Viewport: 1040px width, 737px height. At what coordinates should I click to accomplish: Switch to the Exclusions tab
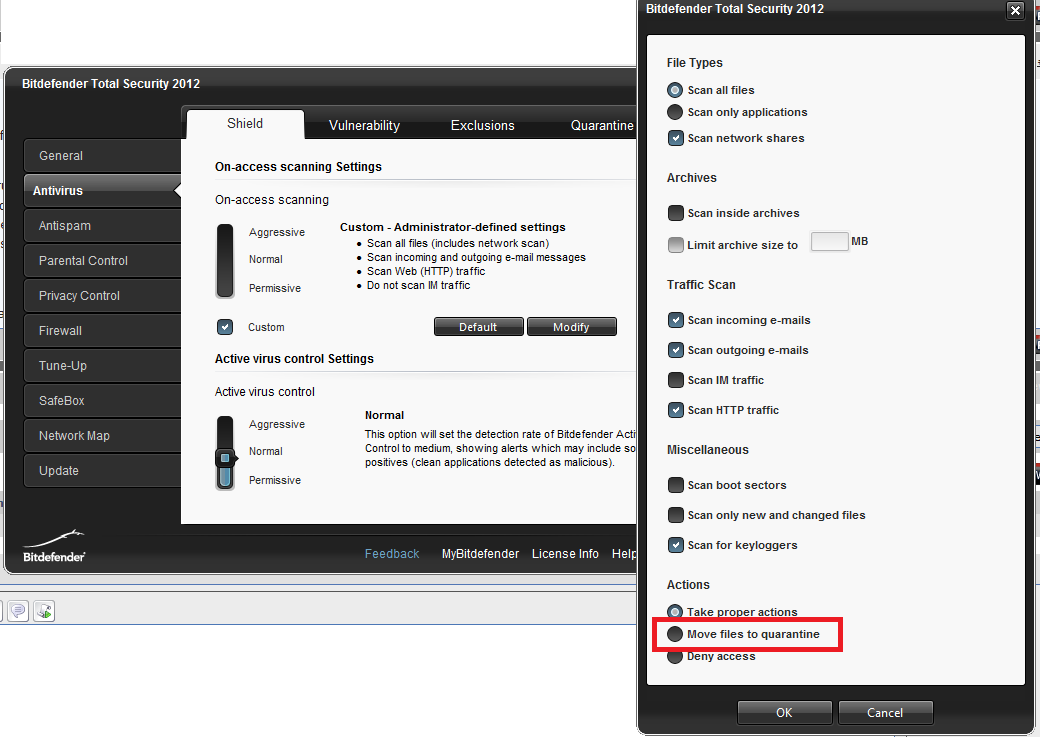pos(482,125)
